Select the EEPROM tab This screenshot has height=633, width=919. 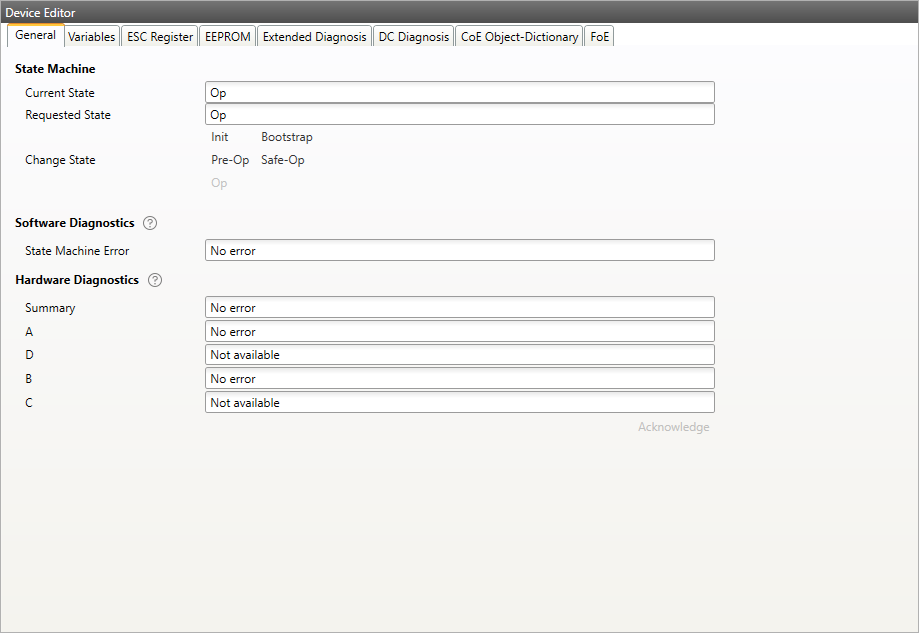click(227, 37)
